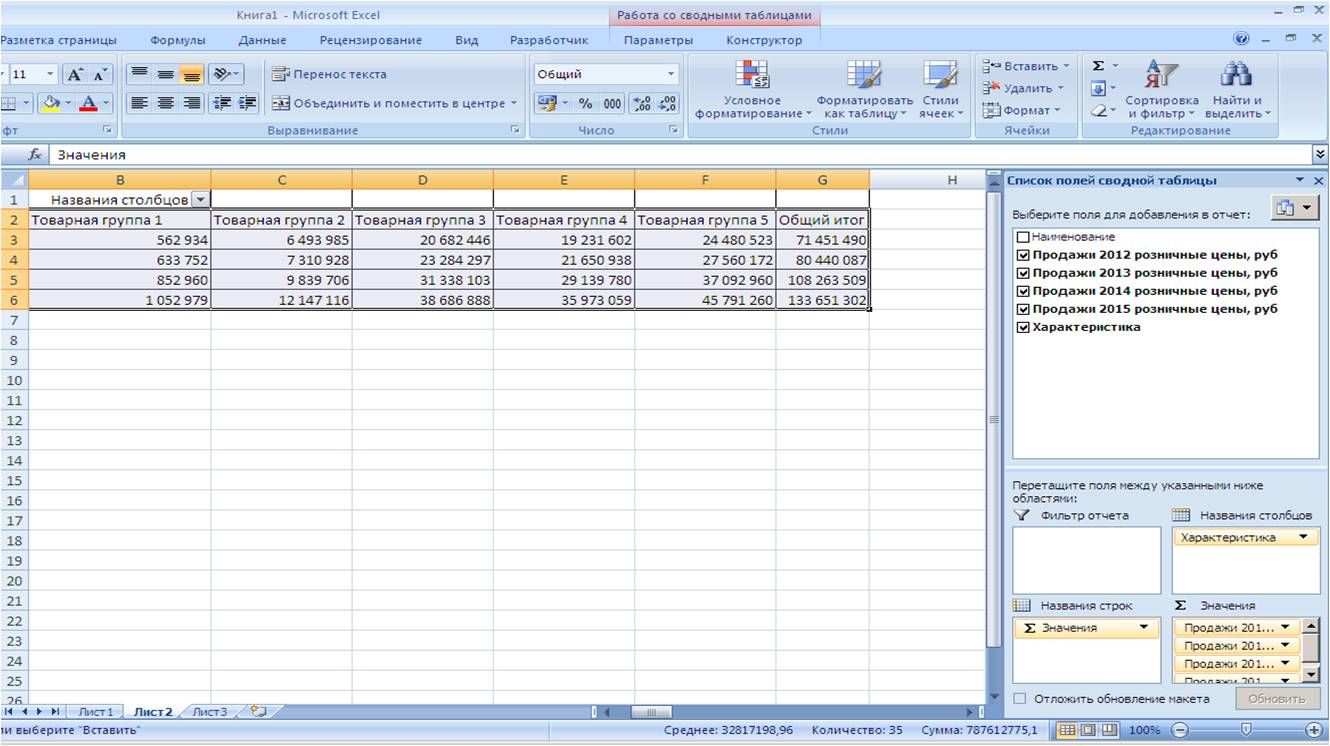Open the Конструктор ribbon tab

tap(763, 40)
